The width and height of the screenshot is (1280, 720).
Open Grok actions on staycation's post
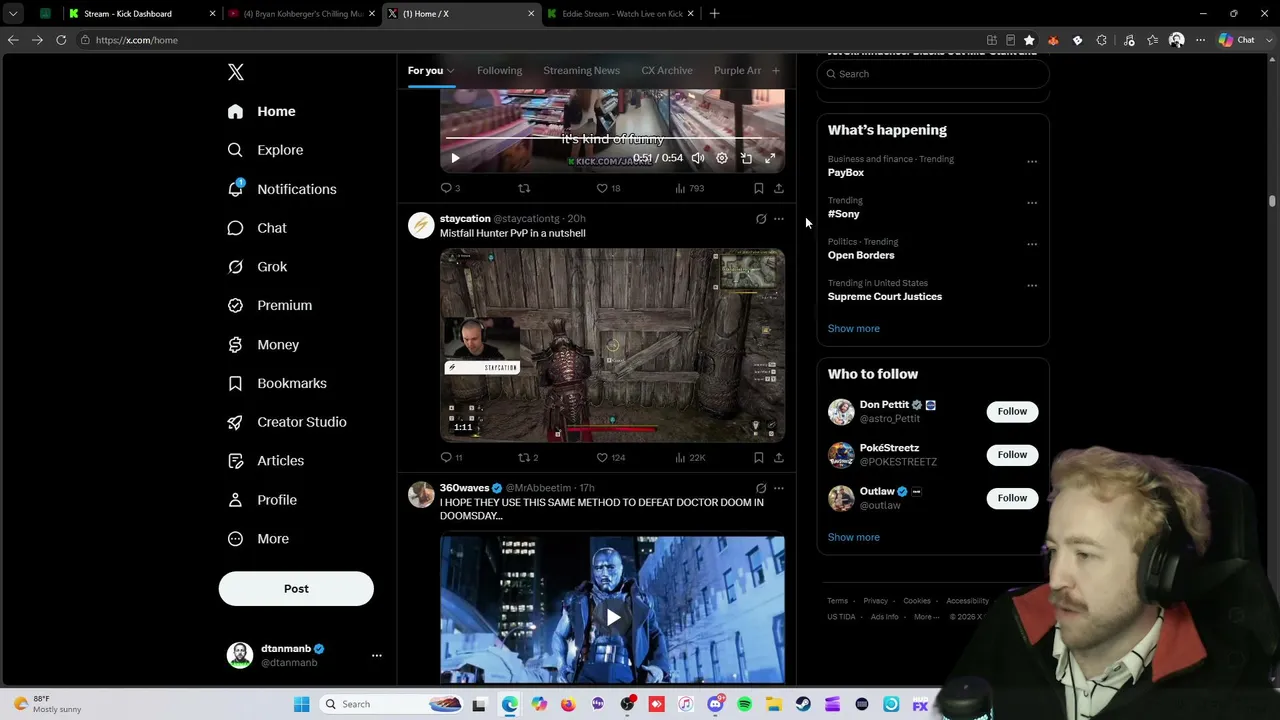(761, 219)
